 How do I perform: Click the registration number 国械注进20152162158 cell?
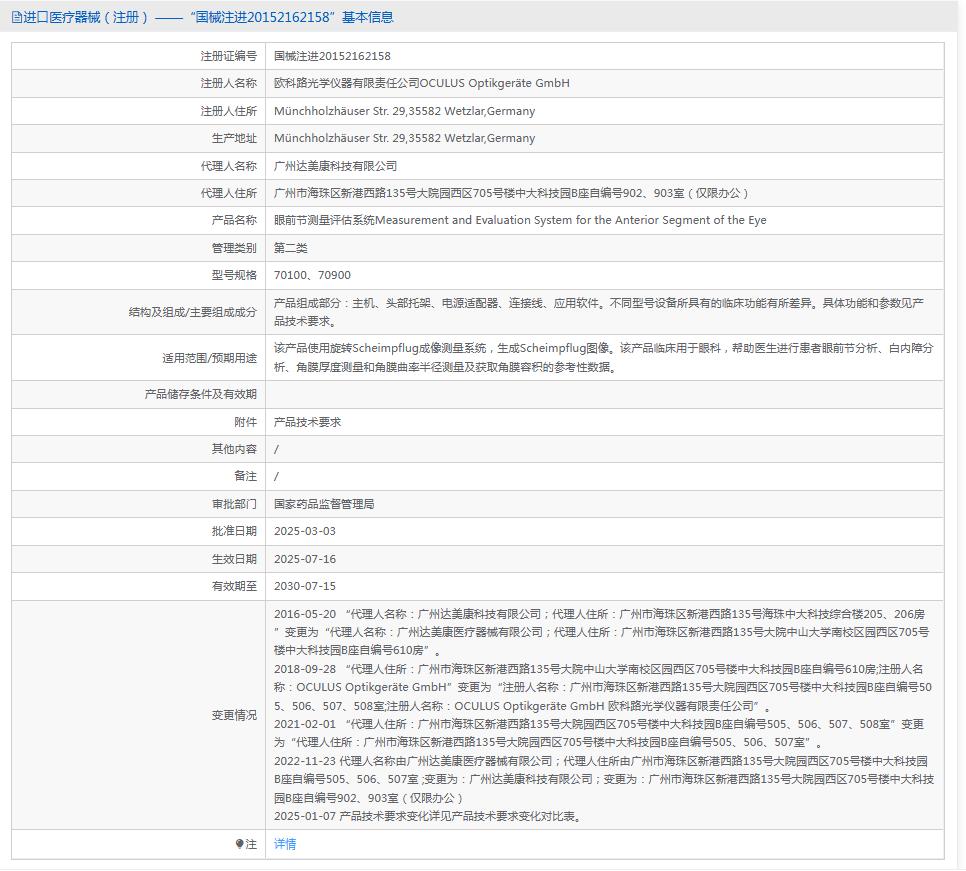point(329,57)
